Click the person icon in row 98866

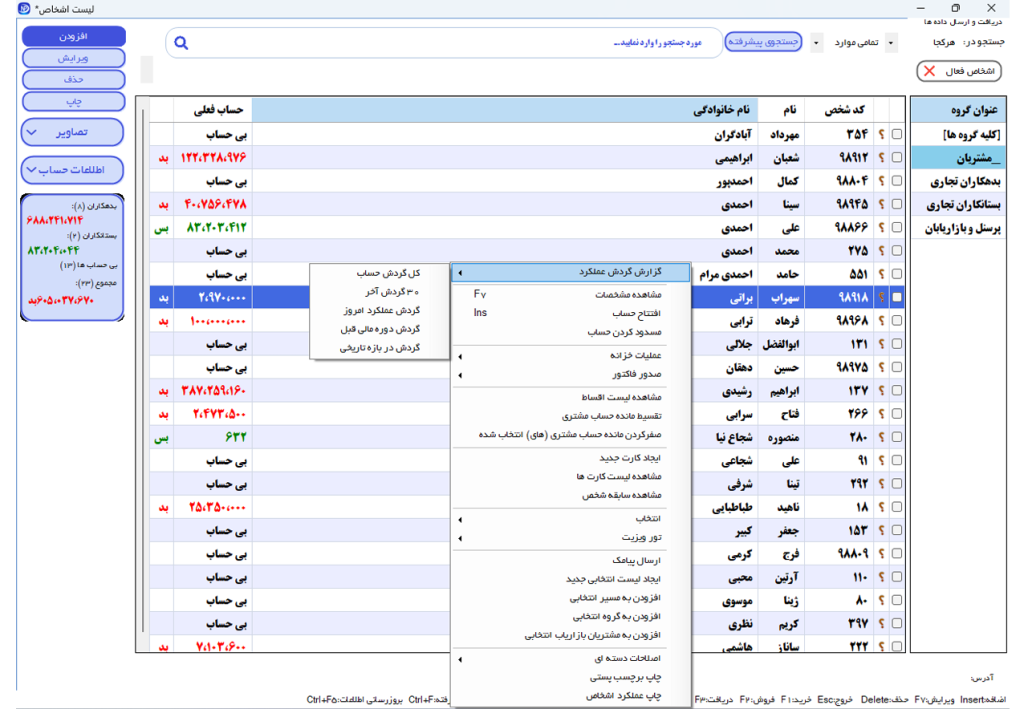pyautogui.click(x=881, y=227)
